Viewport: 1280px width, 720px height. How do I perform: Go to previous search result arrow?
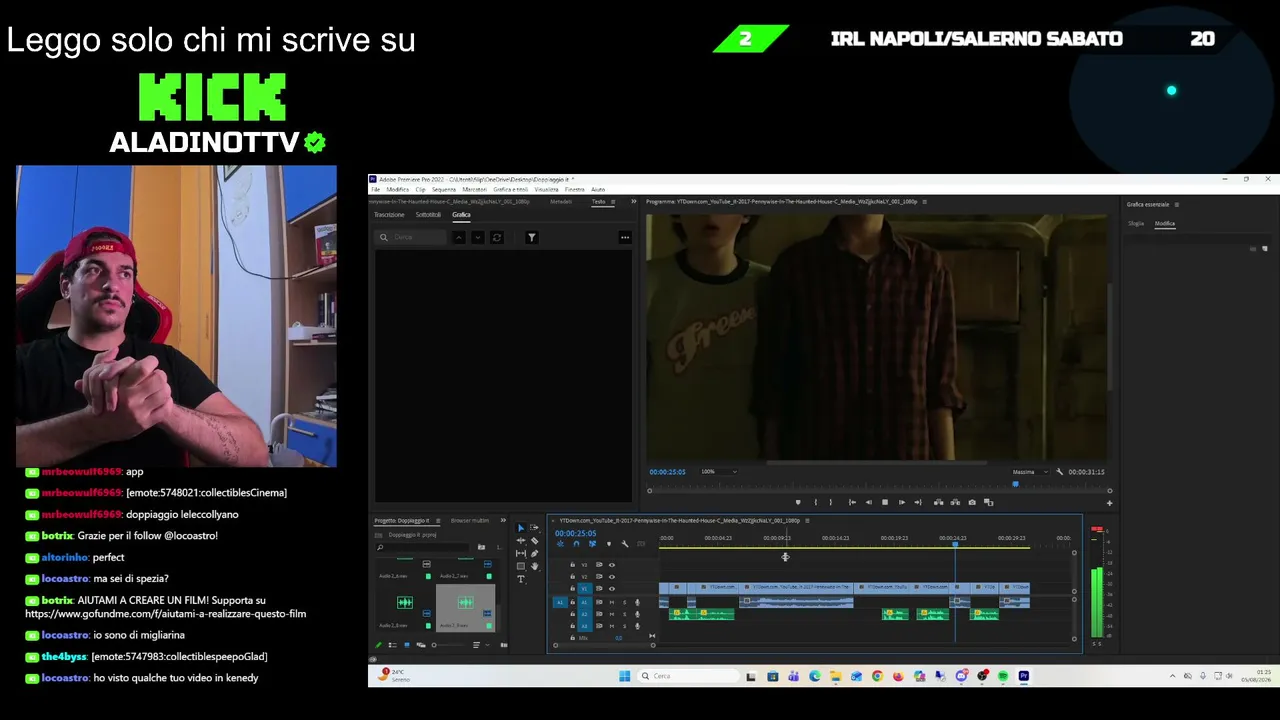pyautogui.click(x=458, y=237)
